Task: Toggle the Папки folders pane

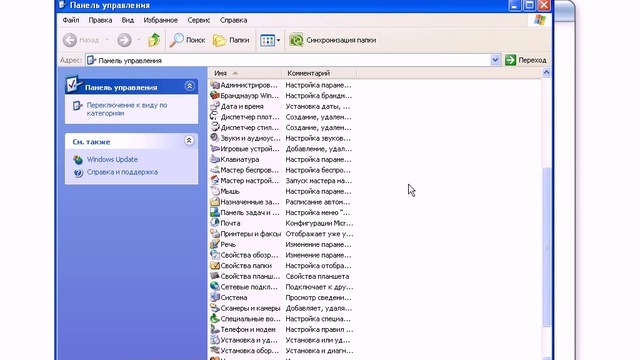Action: (x=231, y=40)
